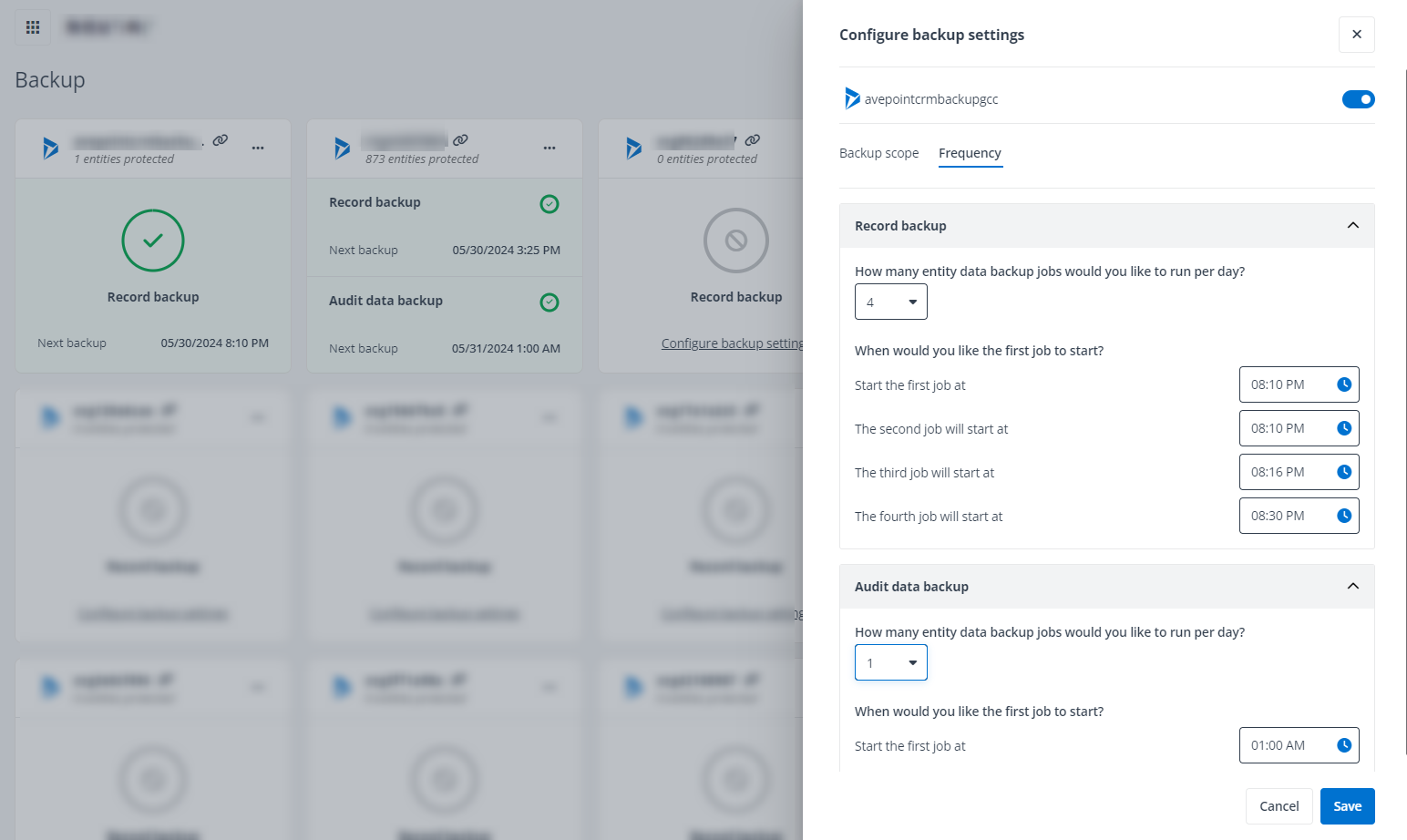Click the 08:16 PM time input field
The image size is (1407, 840).
click(1285, 472)
